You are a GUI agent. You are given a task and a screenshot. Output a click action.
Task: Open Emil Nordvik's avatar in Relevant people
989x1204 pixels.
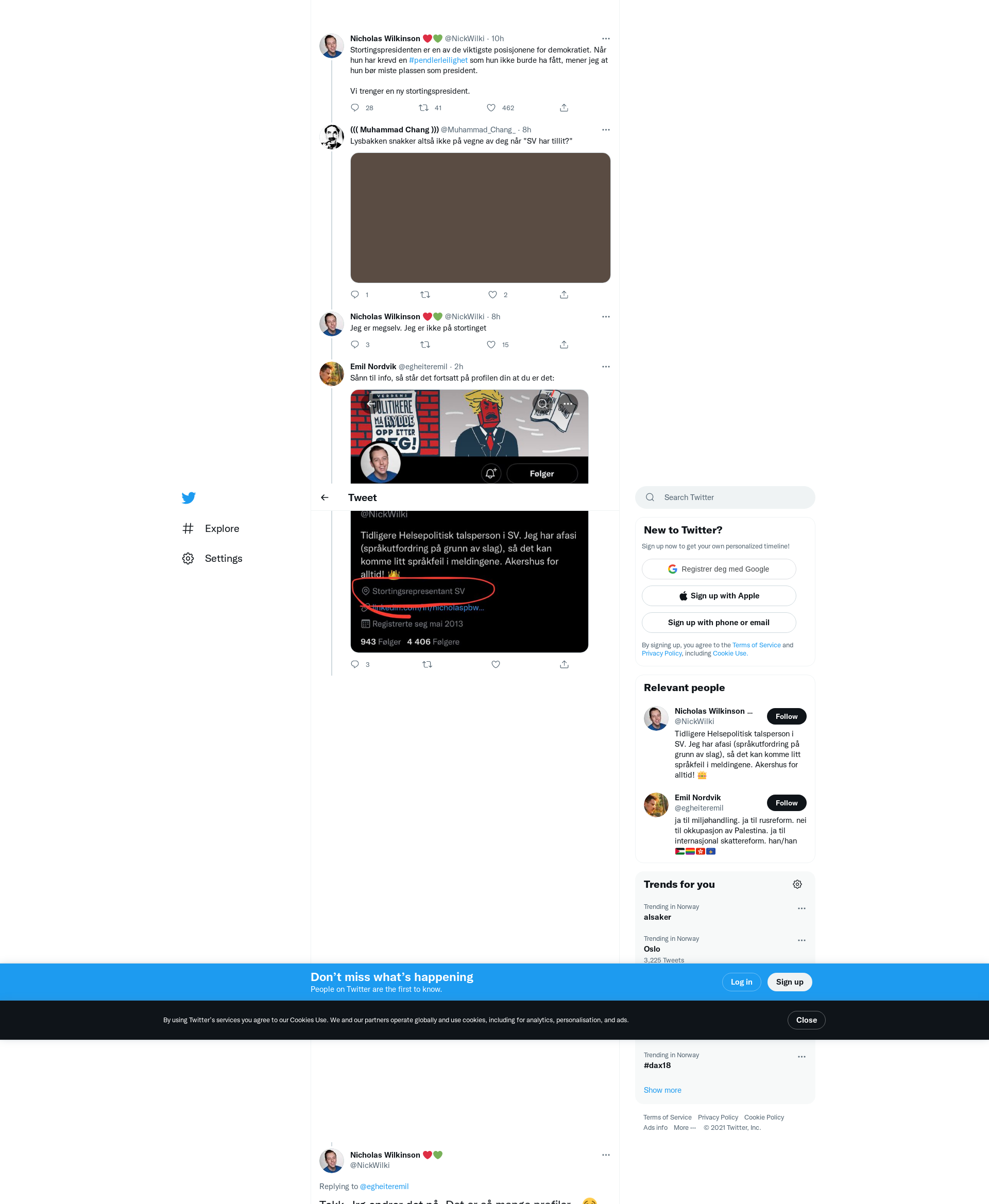point(656,805)
